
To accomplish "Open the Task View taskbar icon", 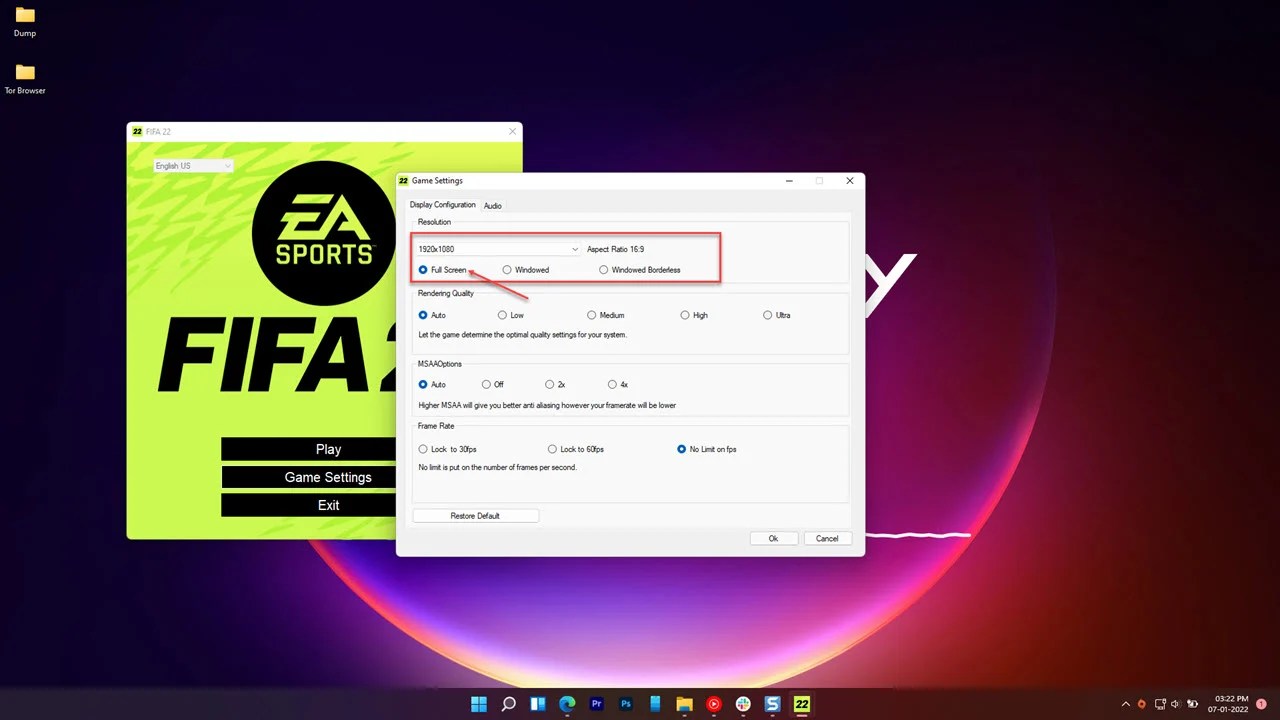I will coord(538,704).
